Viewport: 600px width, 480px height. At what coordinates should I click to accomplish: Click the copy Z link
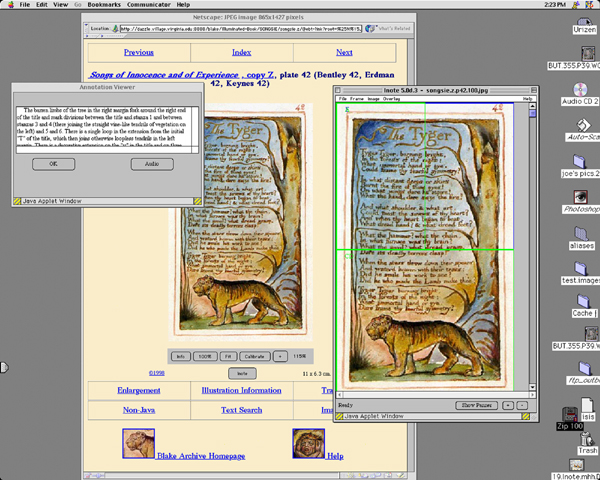pos(258,75)
